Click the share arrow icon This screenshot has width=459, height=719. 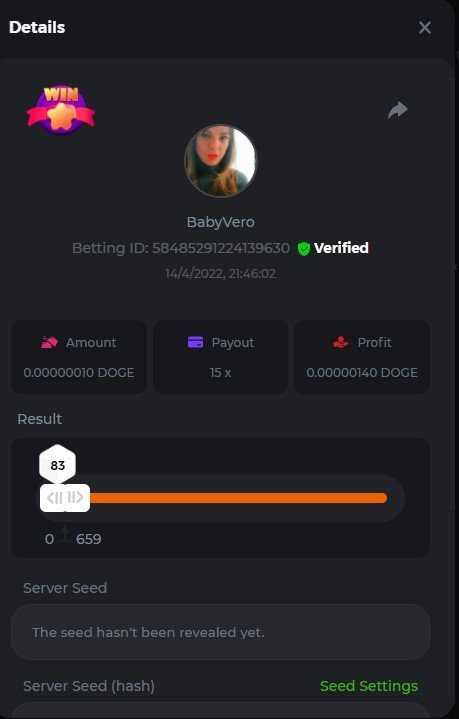click(x=398, y=110)
